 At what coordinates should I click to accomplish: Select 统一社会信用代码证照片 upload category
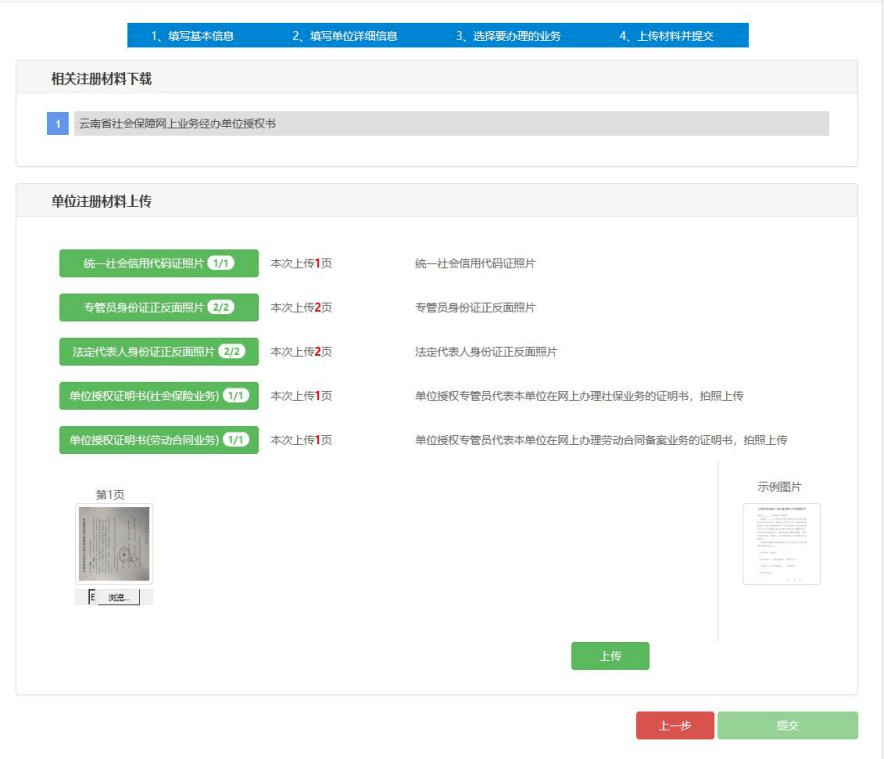tap(159, 263)
